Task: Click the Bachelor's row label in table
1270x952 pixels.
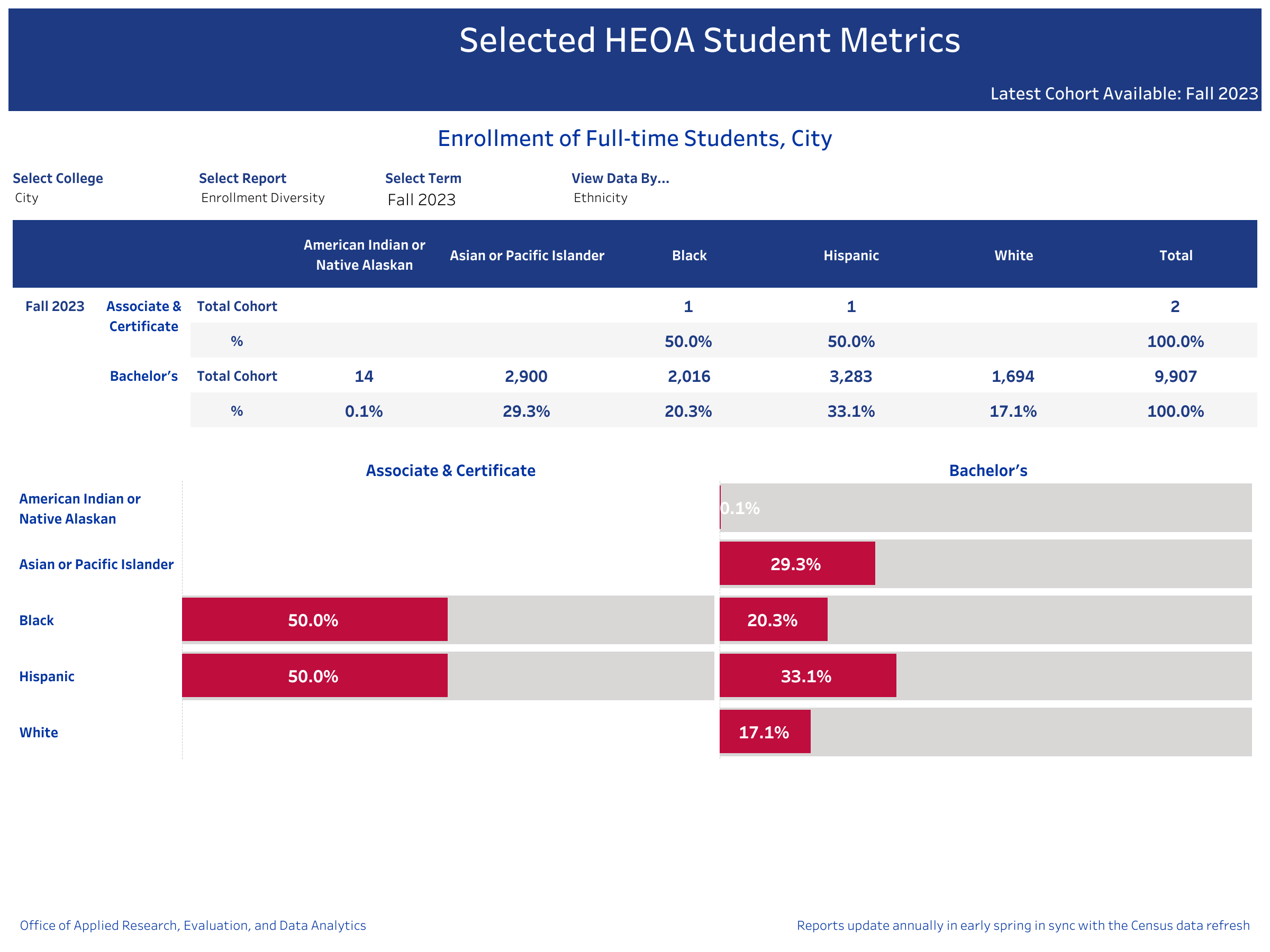Action: [x=143, y=376]
